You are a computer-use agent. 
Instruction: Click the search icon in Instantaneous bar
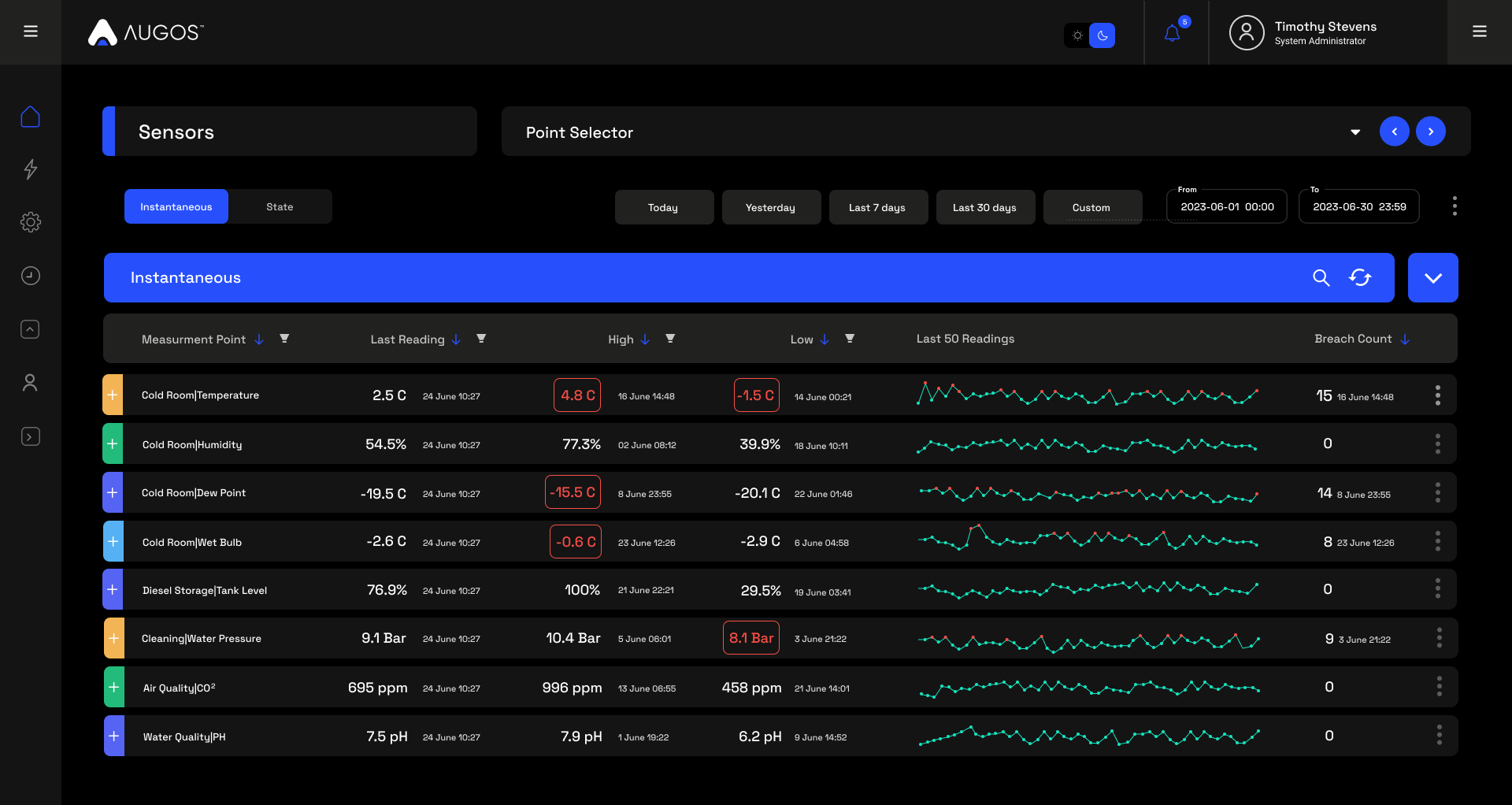coord(1321,278)
